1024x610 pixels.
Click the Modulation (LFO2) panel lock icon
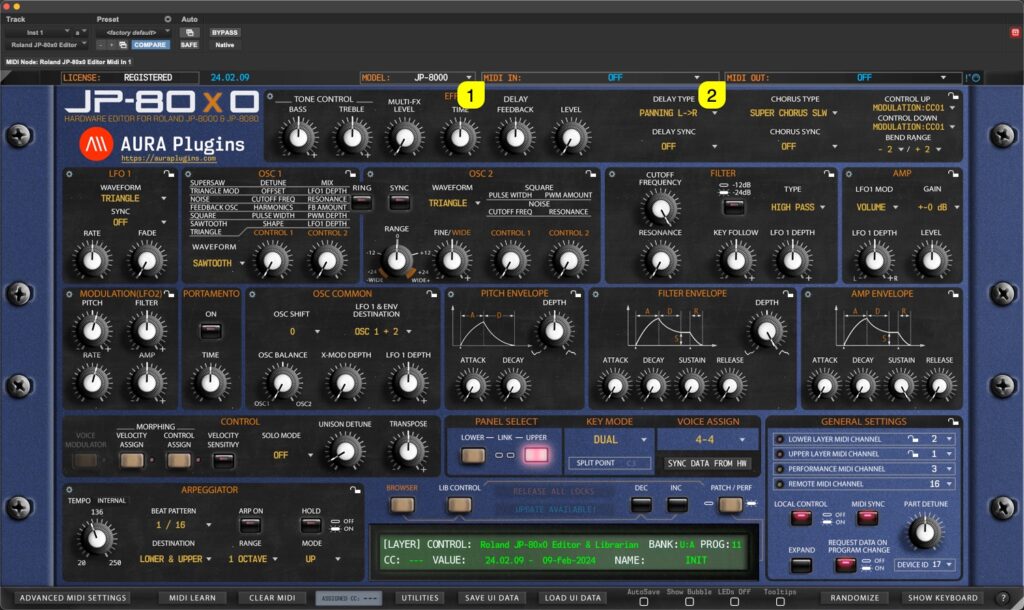point(169,294)
